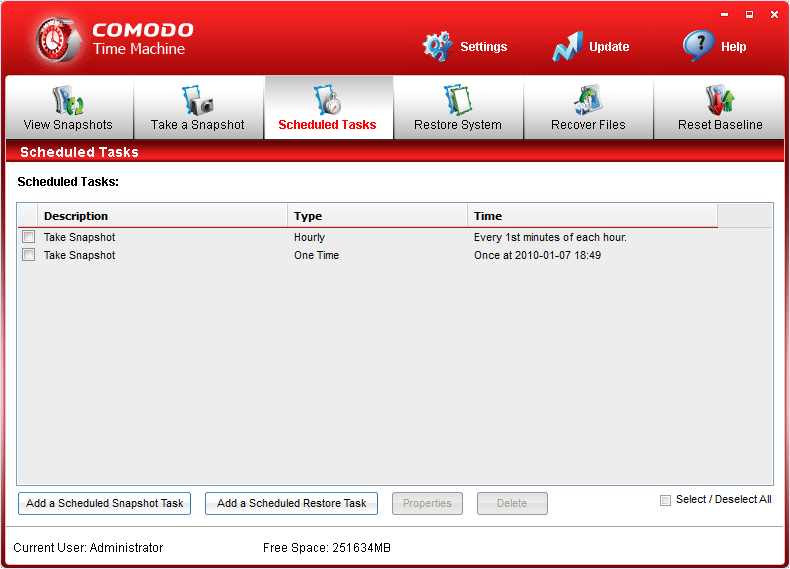Viewport: 790px width, 569px height.
Task: Click Add a Scheduled Snapshot Task button
Action: click(104, 503)
